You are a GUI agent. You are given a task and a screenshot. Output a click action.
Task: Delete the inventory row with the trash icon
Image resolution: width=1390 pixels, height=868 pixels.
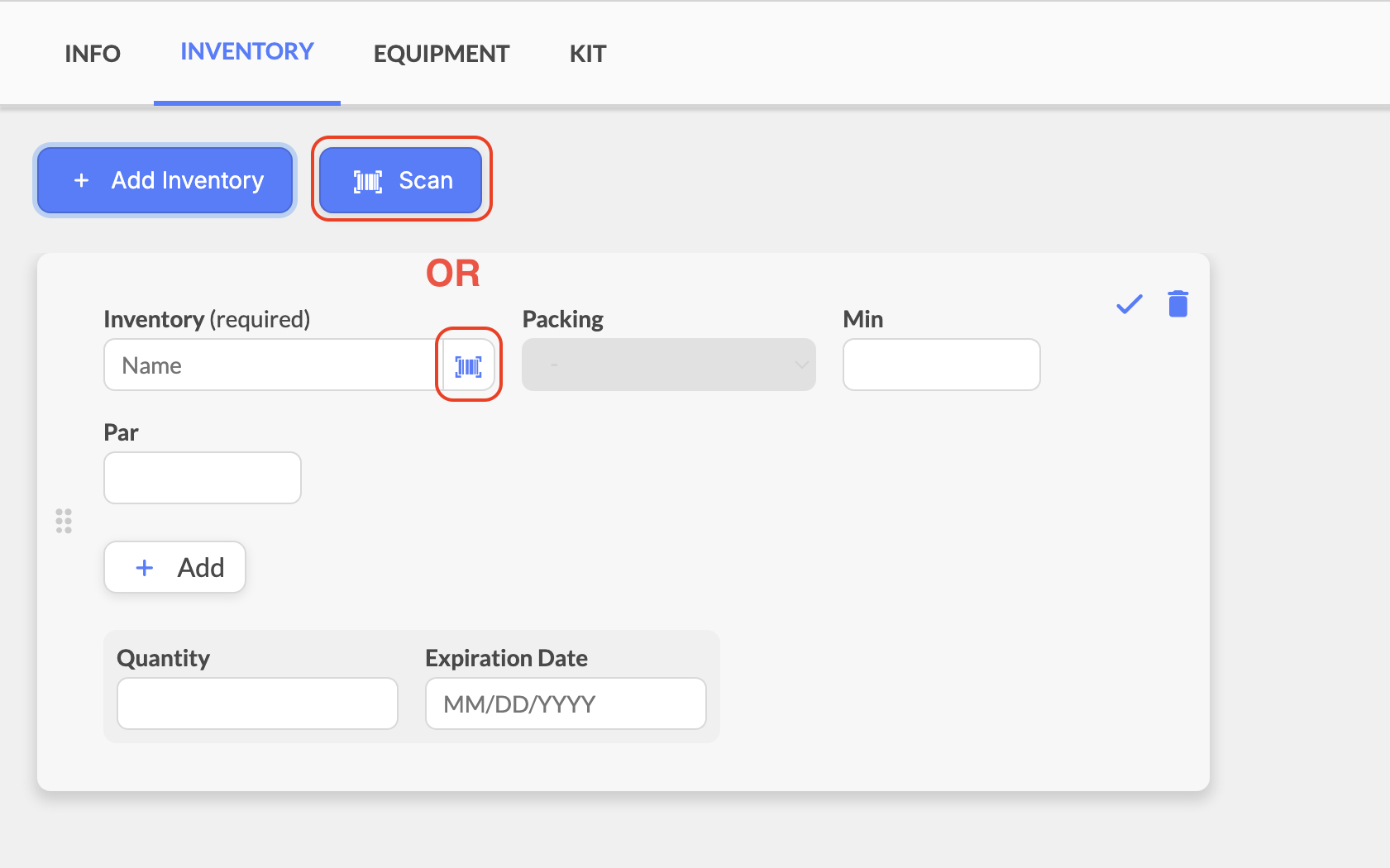(1178, 304)
